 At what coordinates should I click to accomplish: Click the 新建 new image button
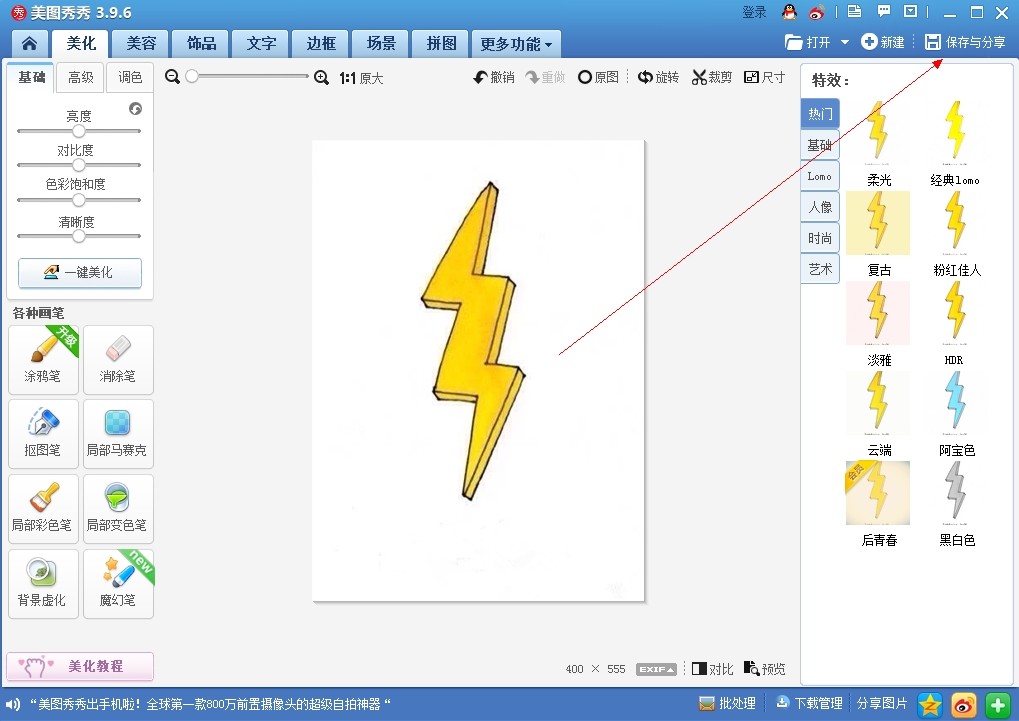click(883, 42)
